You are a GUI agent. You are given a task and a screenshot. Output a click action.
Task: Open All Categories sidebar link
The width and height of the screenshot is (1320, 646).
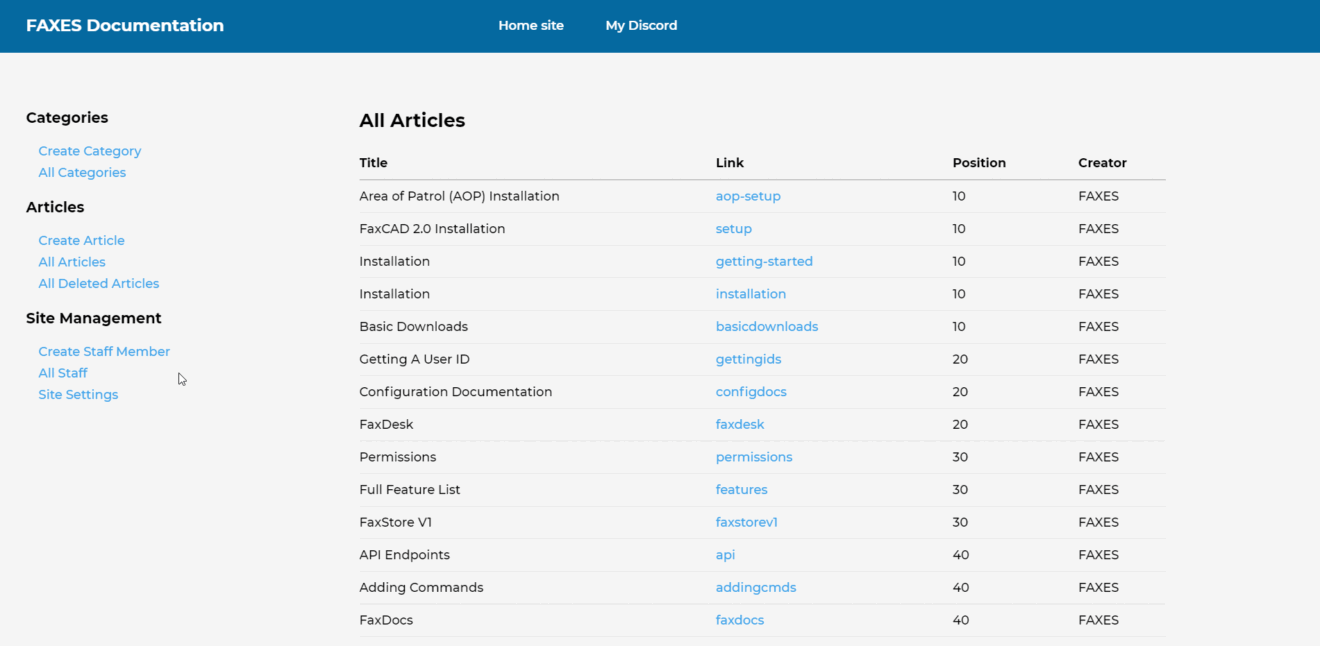coord(82,173)
